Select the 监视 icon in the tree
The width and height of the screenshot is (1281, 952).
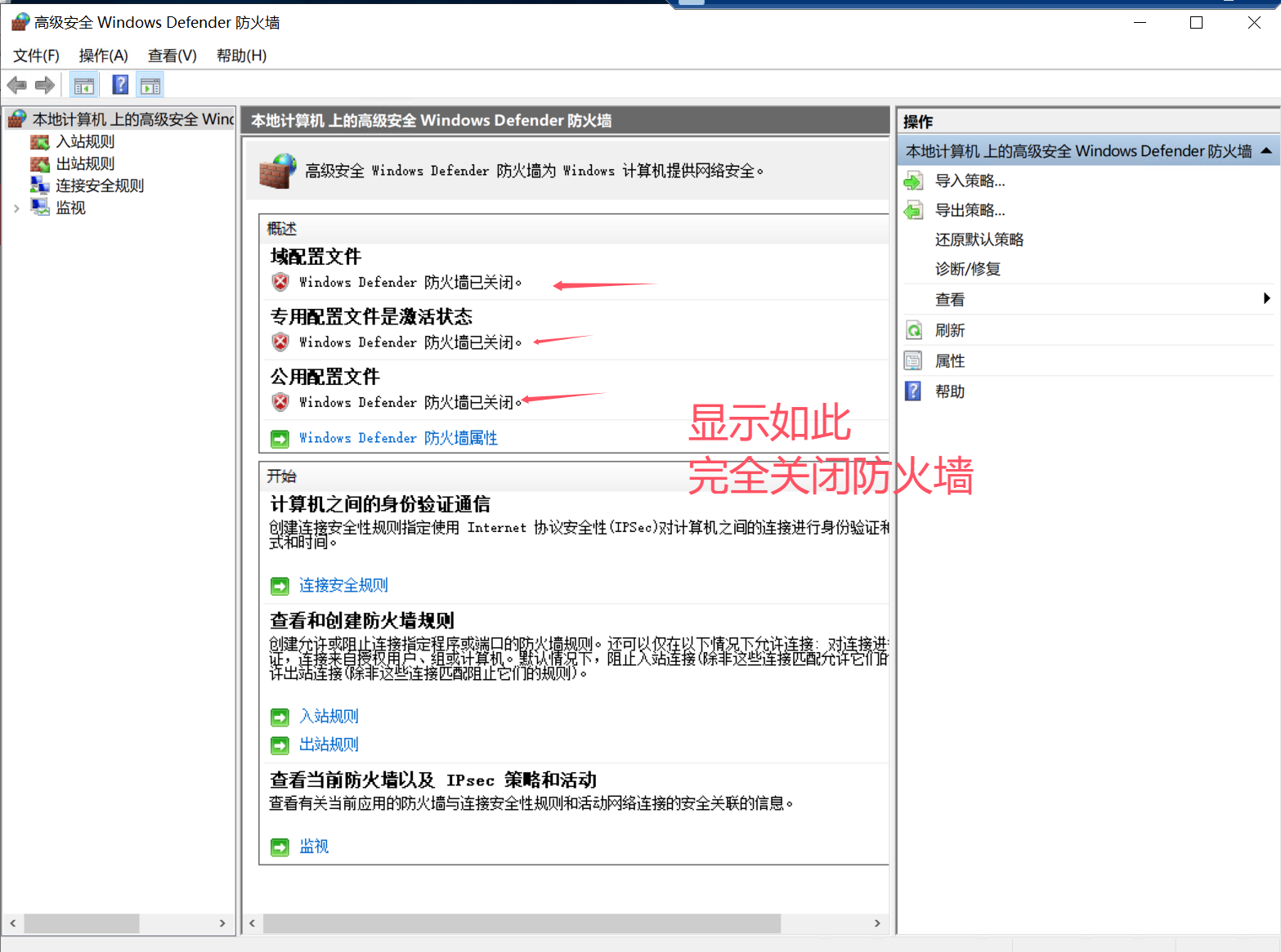tap(40, 208)
